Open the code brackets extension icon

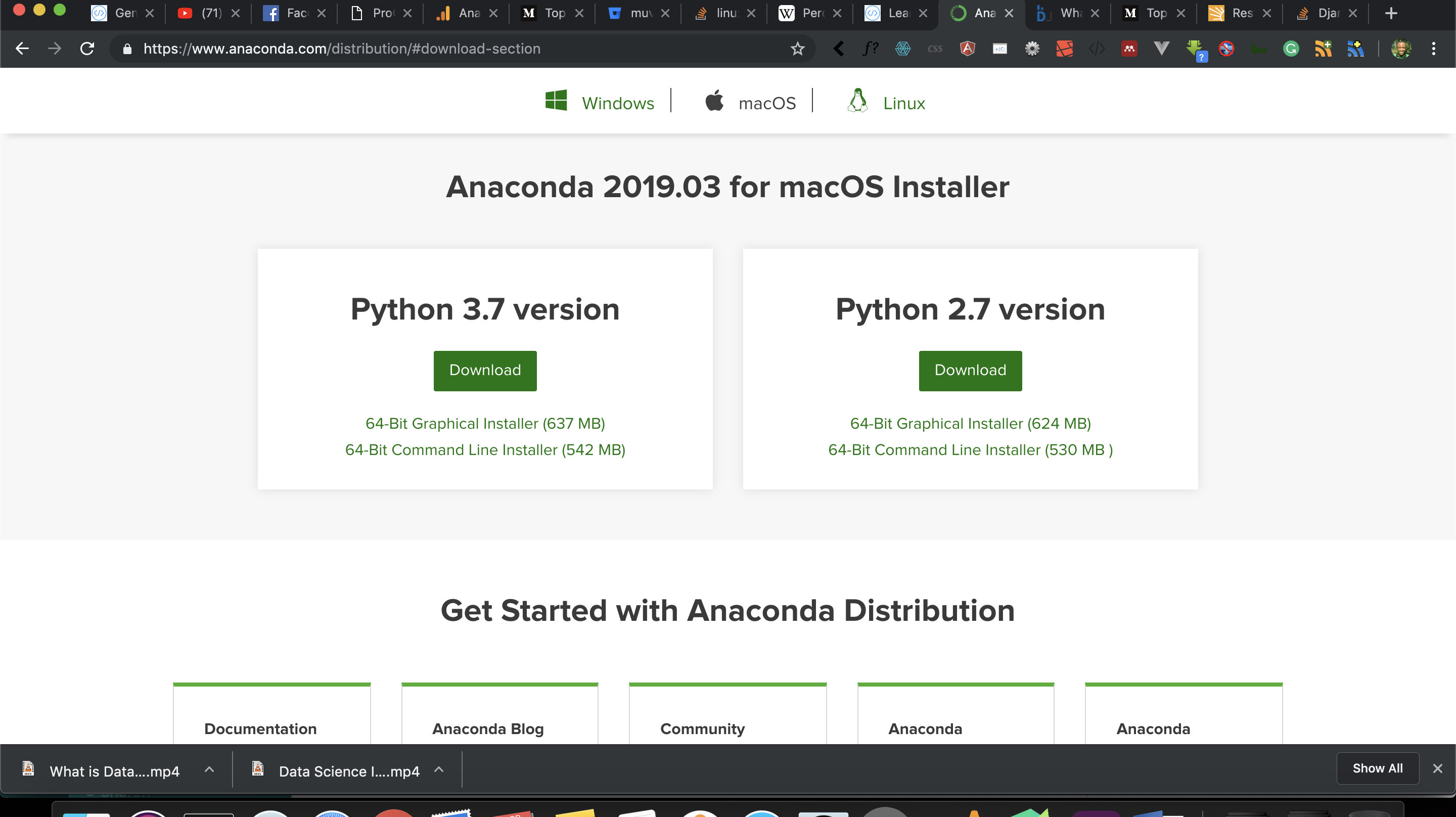(x=1097, y=49)
